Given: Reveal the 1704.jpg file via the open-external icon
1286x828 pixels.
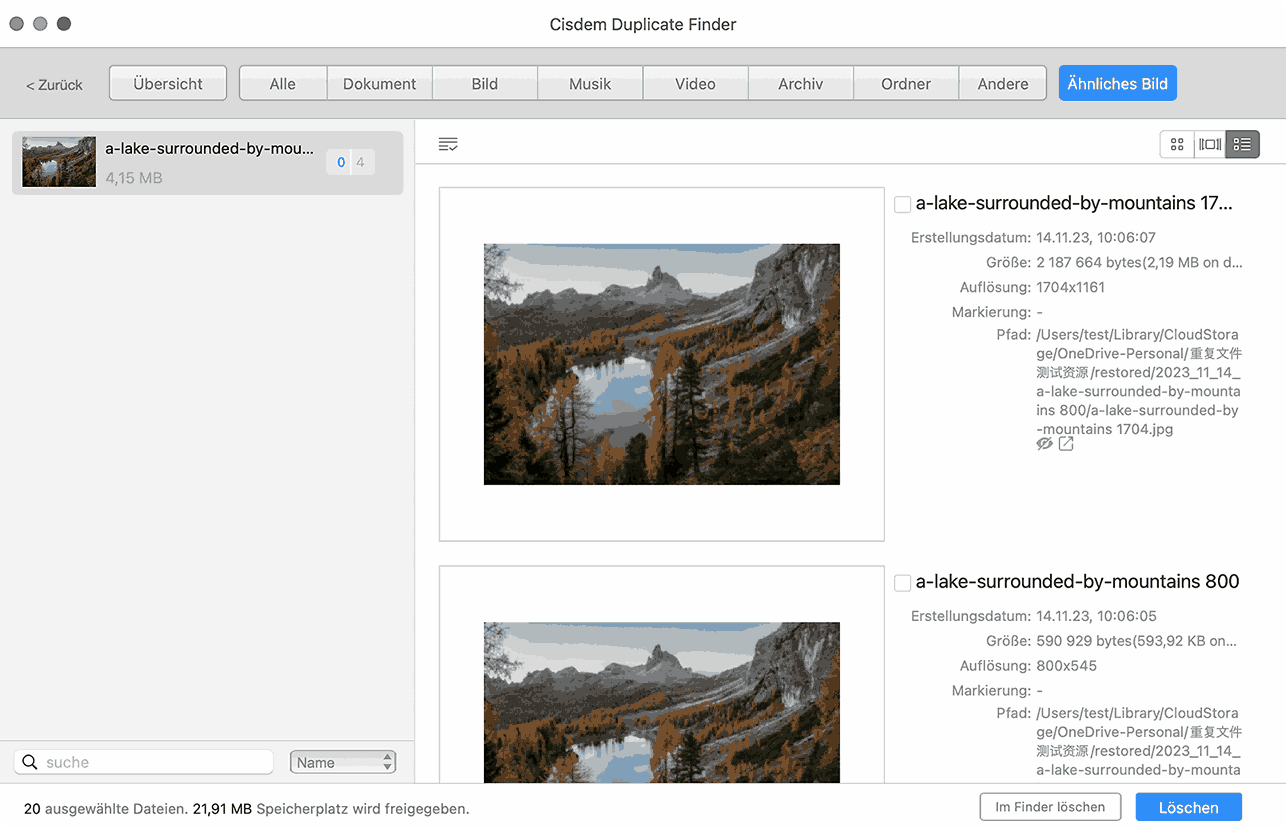Looking at the screenshot, I should point(1066,444).
